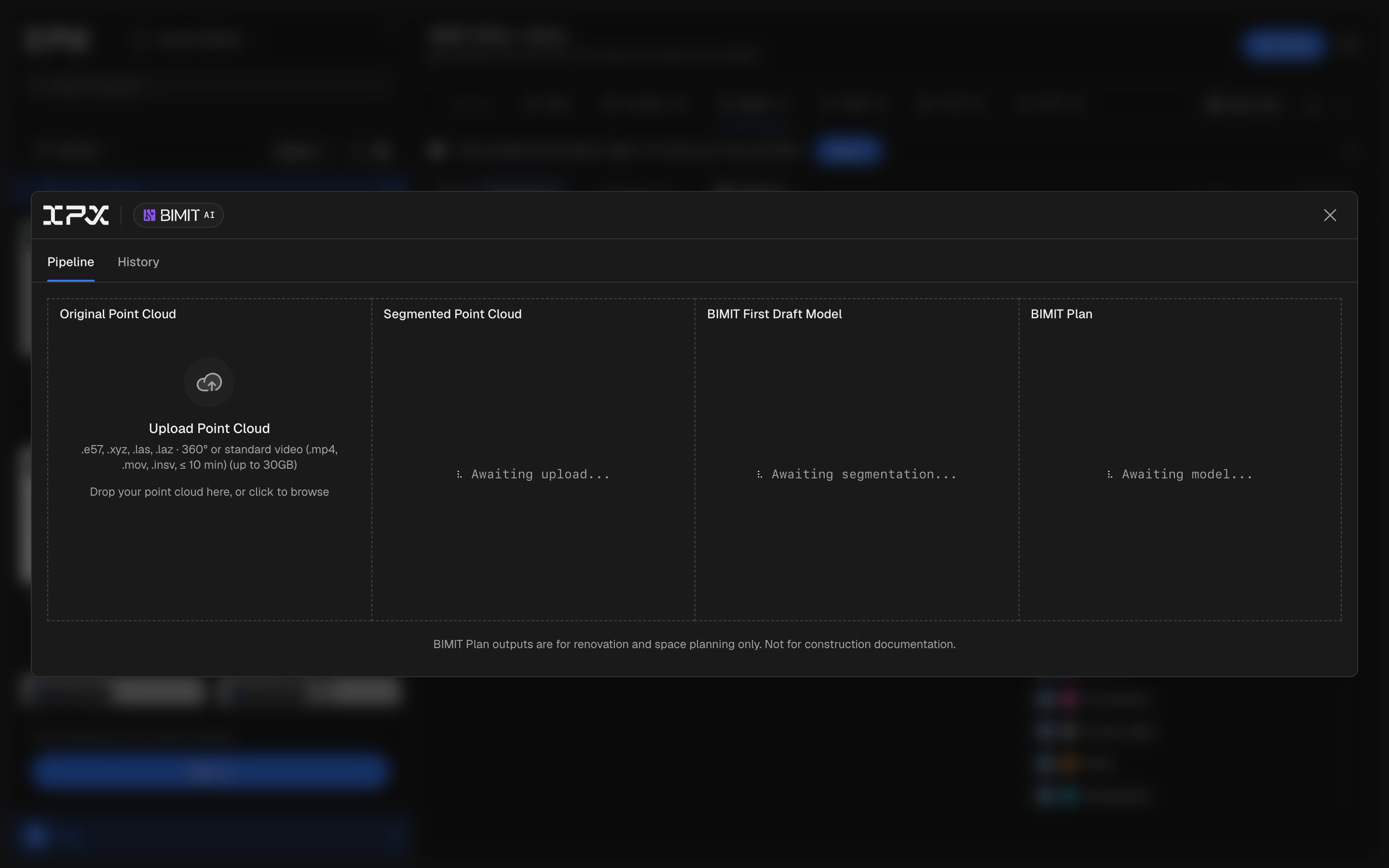Viewport: 1389px width, 868px height.
Task: Click 'Drop your point cloud here' browse text
Action: click(x=209, y=492)
